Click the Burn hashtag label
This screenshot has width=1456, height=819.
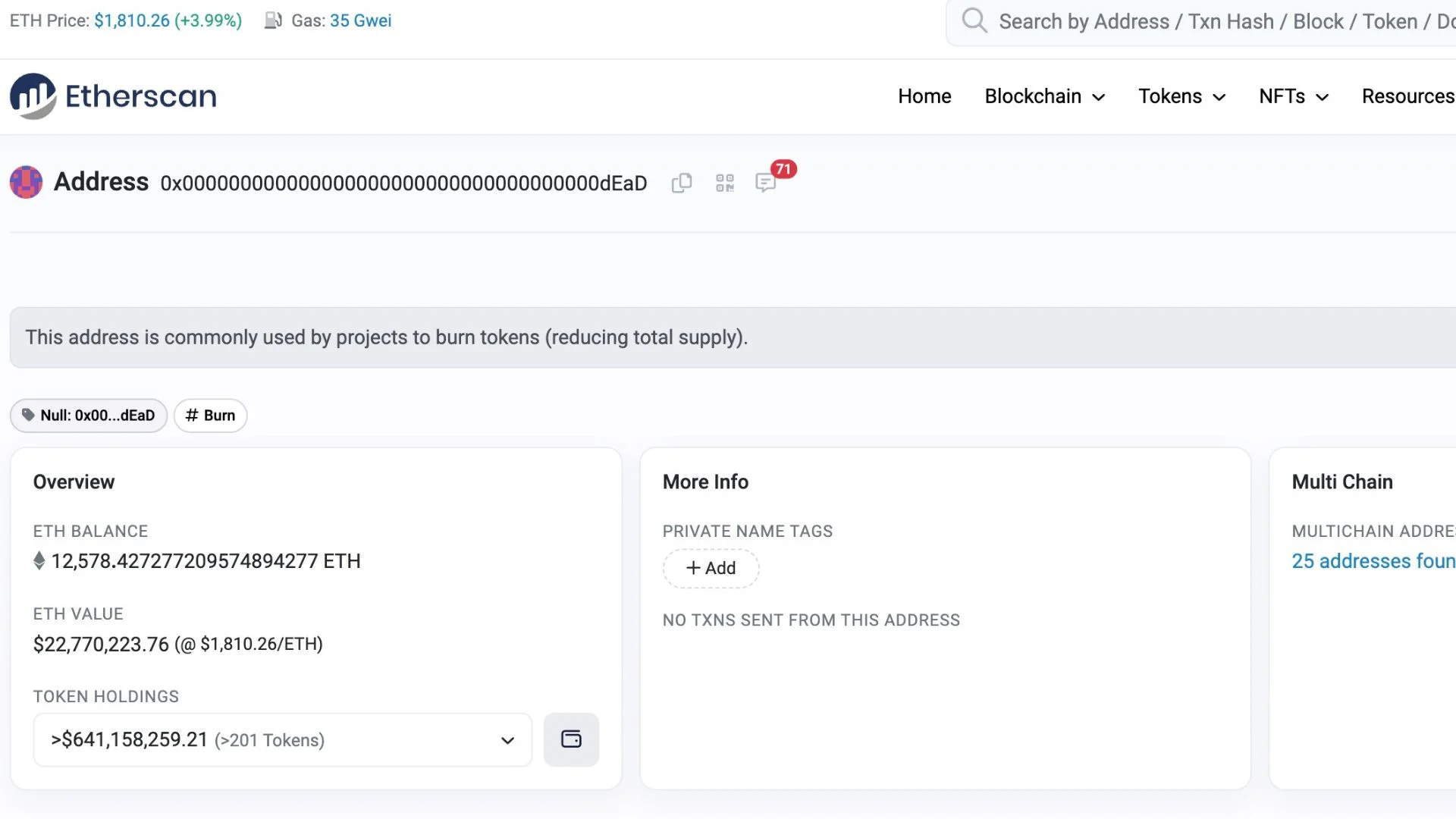click(210, 416)
